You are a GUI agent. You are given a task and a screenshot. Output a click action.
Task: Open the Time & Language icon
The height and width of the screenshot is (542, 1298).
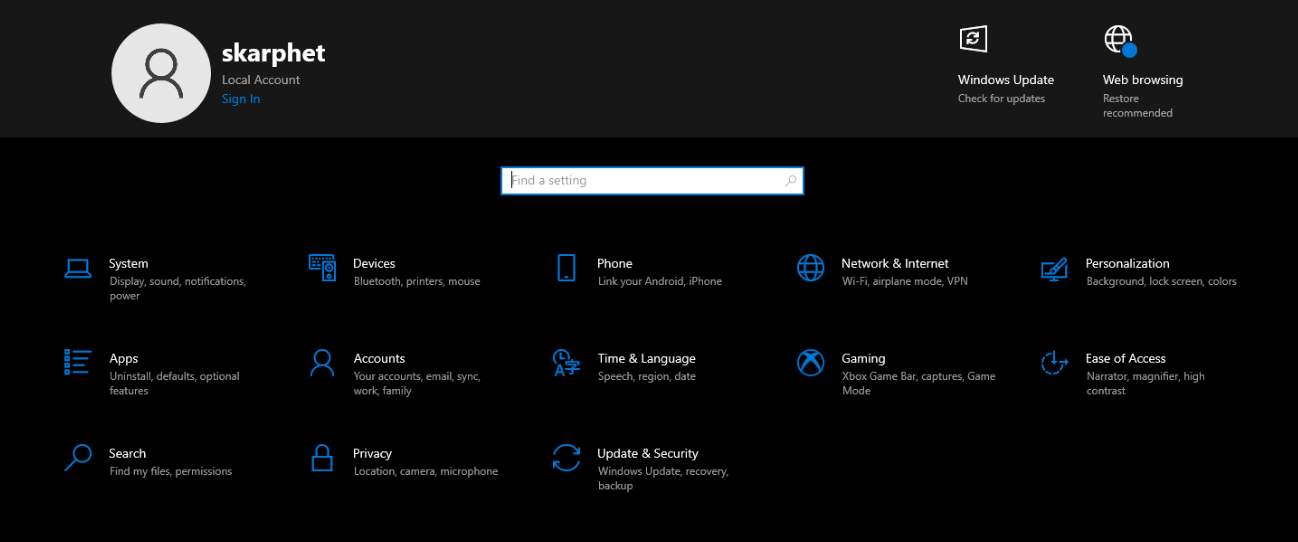(566, 362)
